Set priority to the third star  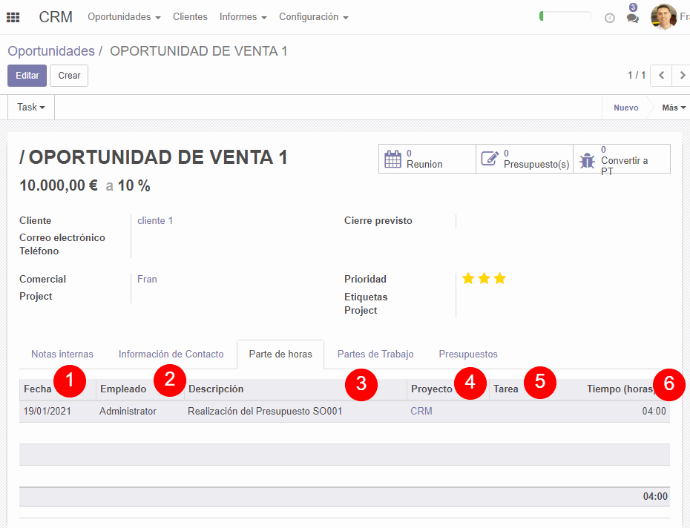pos(500,279)
